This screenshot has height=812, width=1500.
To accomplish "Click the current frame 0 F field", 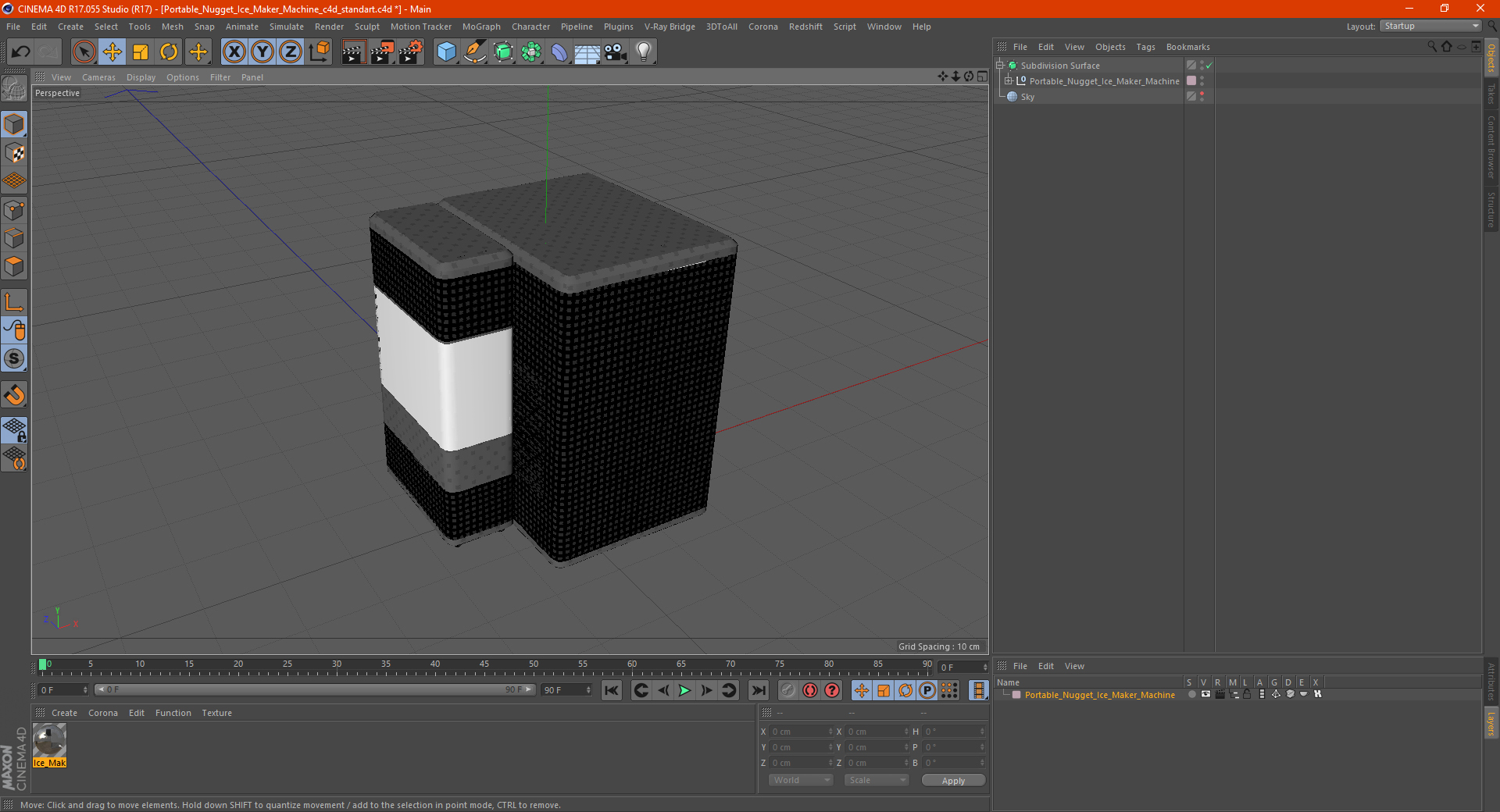I will click(62, 690).
